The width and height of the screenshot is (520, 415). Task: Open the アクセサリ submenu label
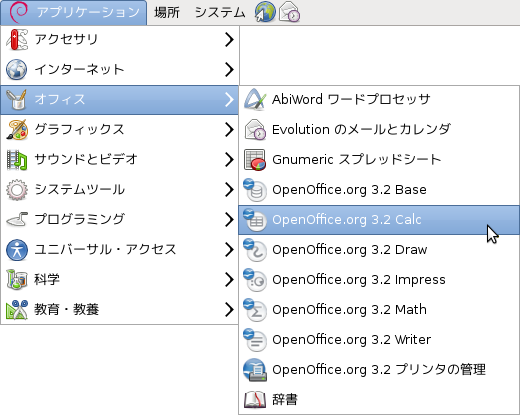[66, 39]
